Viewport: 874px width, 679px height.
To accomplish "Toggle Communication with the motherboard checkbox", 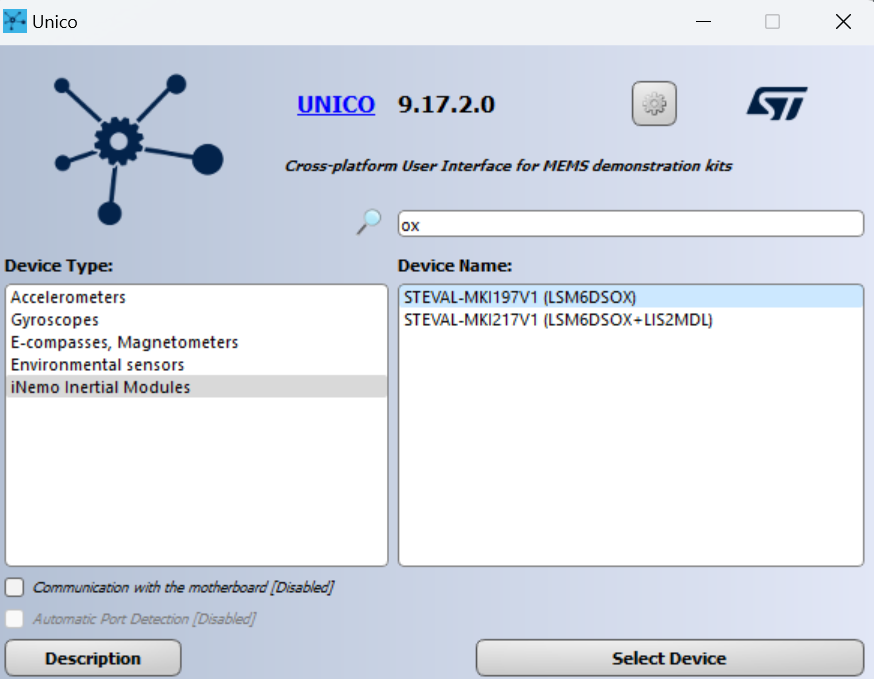I will (14, 587).
